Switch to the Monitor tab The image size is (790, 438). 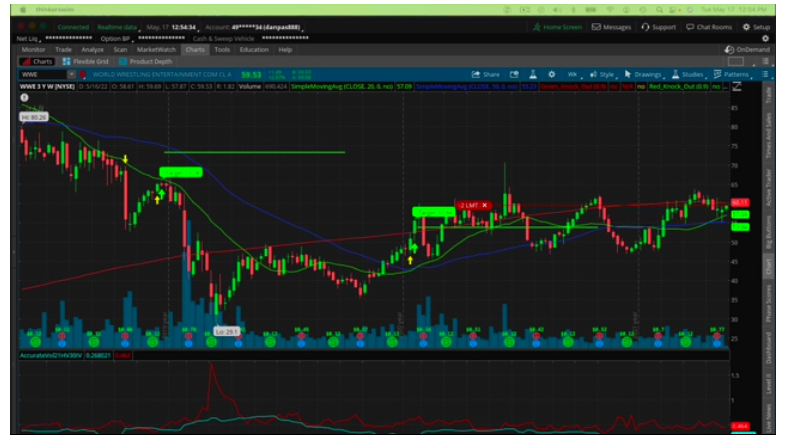click(x=33, y=49)
